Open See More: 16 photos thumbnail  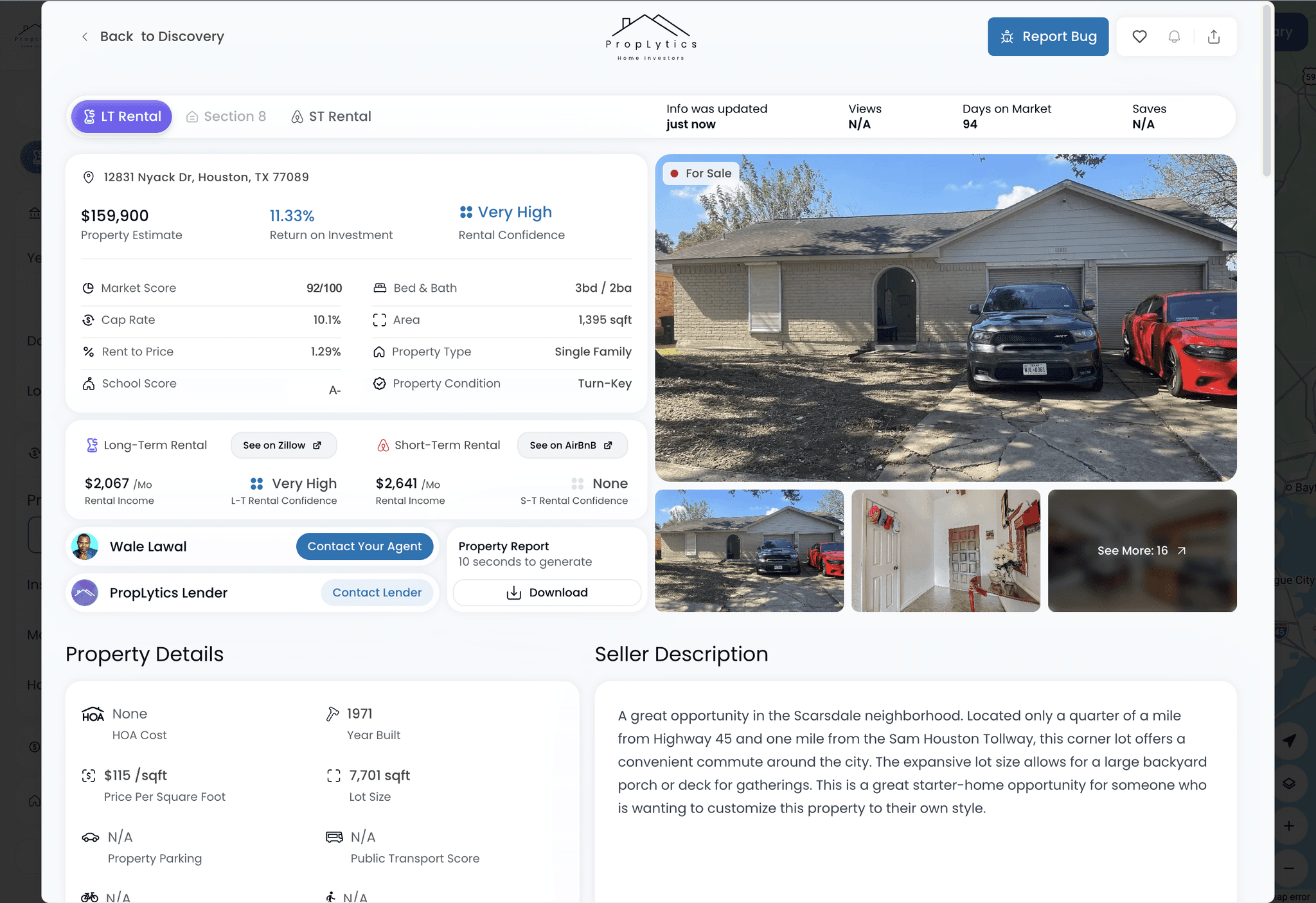coord(1142,551)
